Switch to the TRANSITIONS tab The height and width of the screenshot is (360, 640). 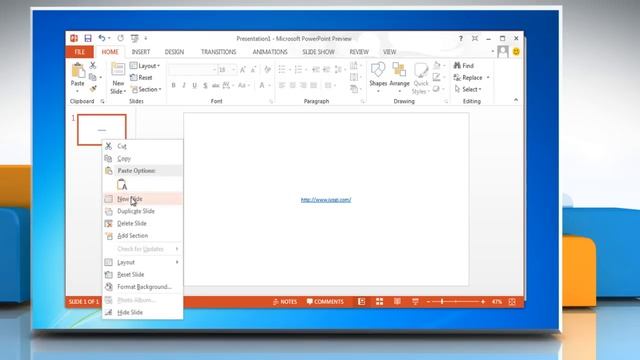[x=218, y=52]
